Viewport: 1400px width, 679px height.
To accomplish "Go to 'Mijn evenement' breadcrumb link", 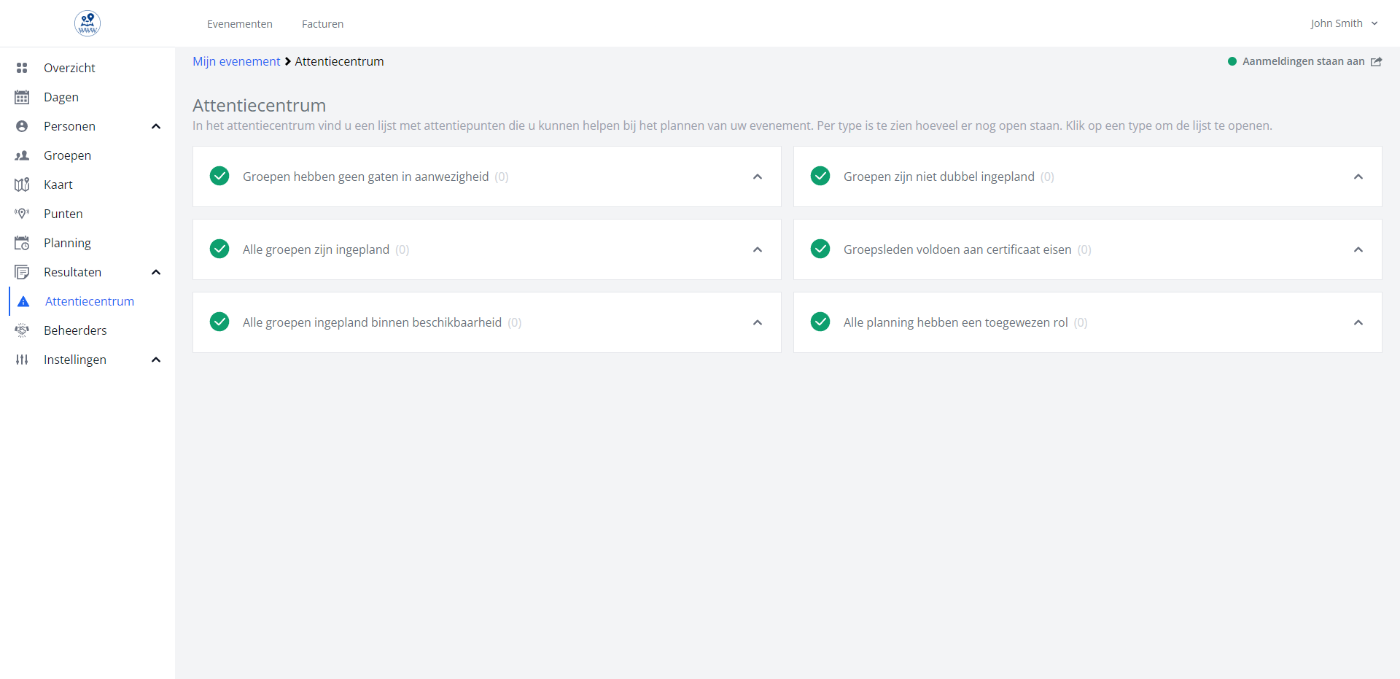I will (236, 61).
